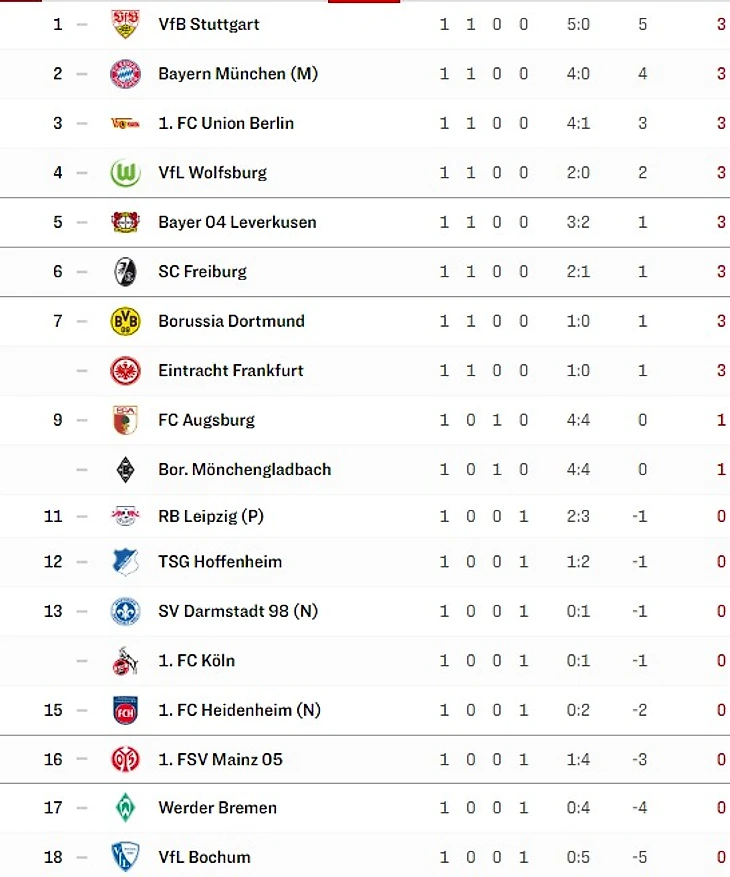The height and width of the screenshot is (877, 730).
Task: Click the Borussia Dortmund BVB logo
Action: point(125,321)
